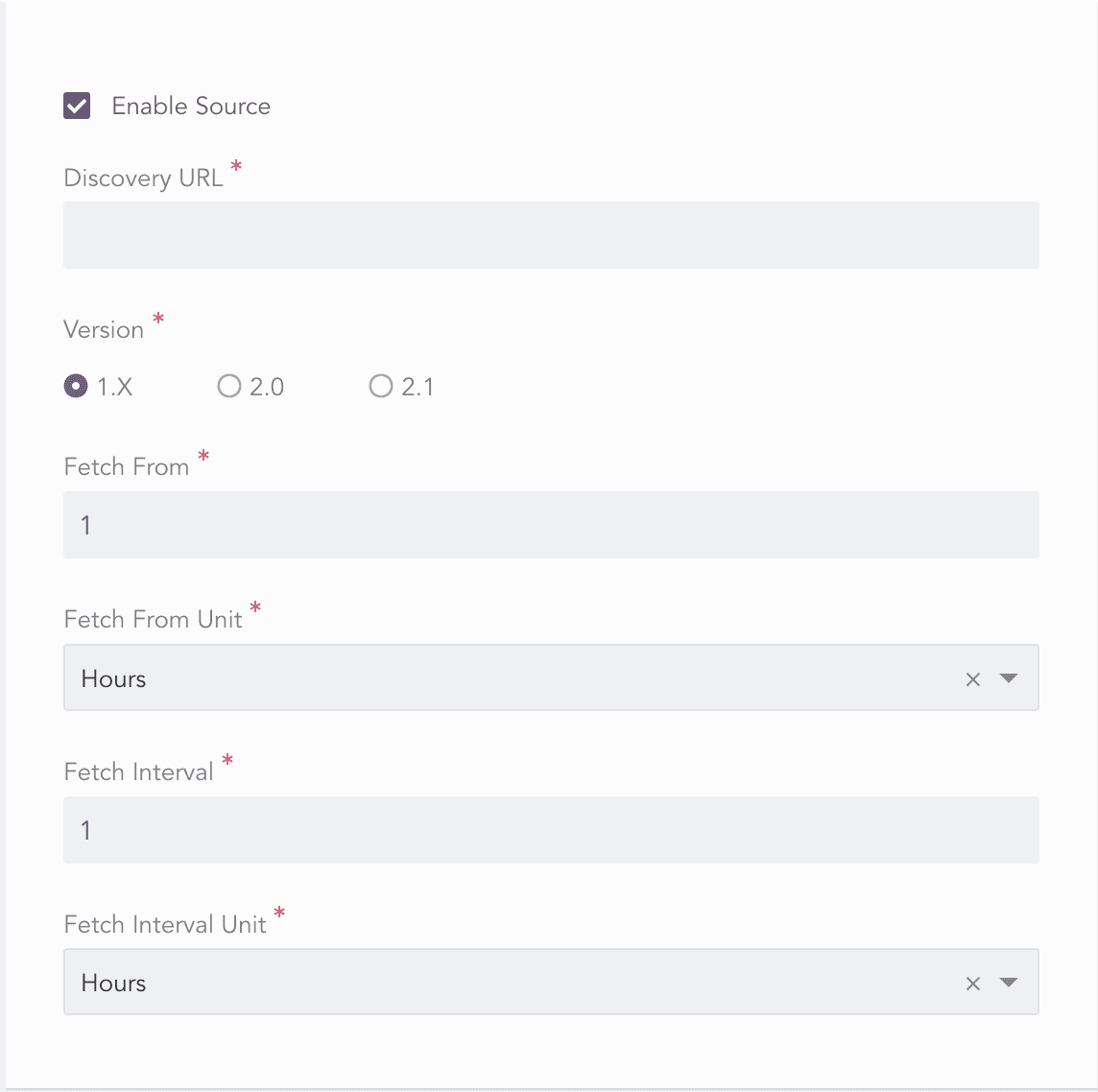Click the Version field label

[103, 329]
